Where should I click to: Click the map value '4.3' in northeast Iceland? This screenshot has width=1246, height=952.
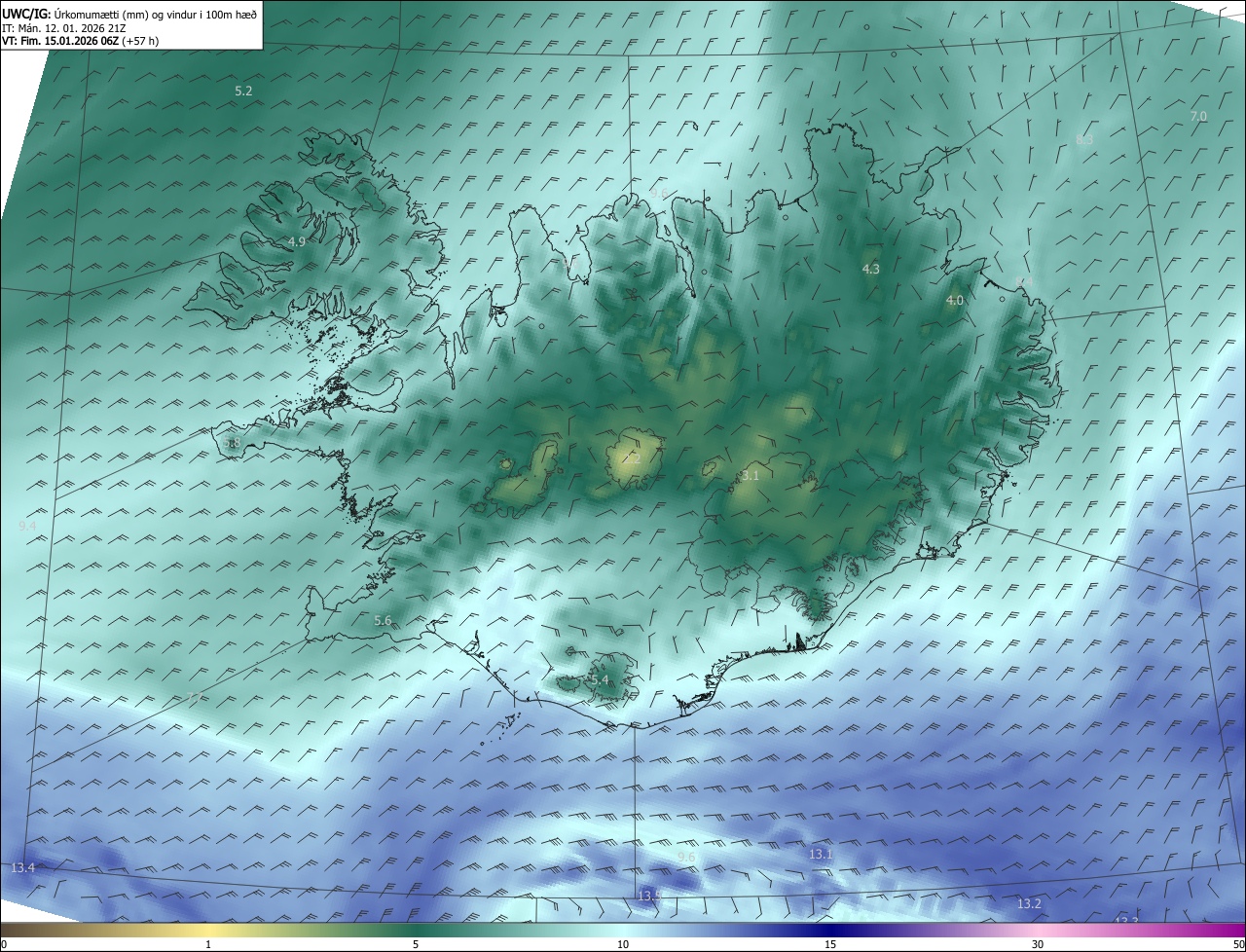[871, 269]
